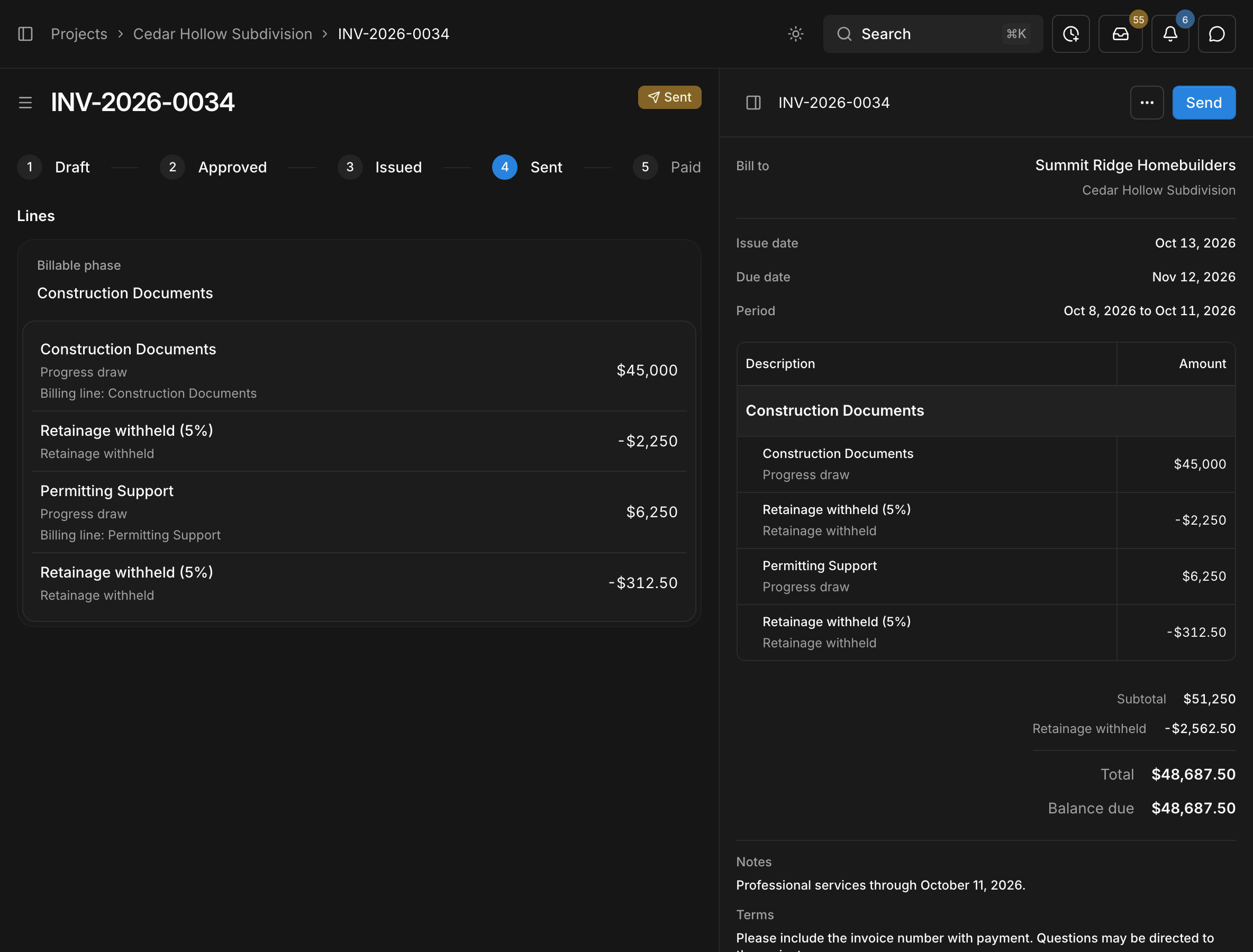Click Period Oct 8 to Oct 11 value
Image resolution: width=1253 pixels, height=952 pixels.
point(1149,311)
